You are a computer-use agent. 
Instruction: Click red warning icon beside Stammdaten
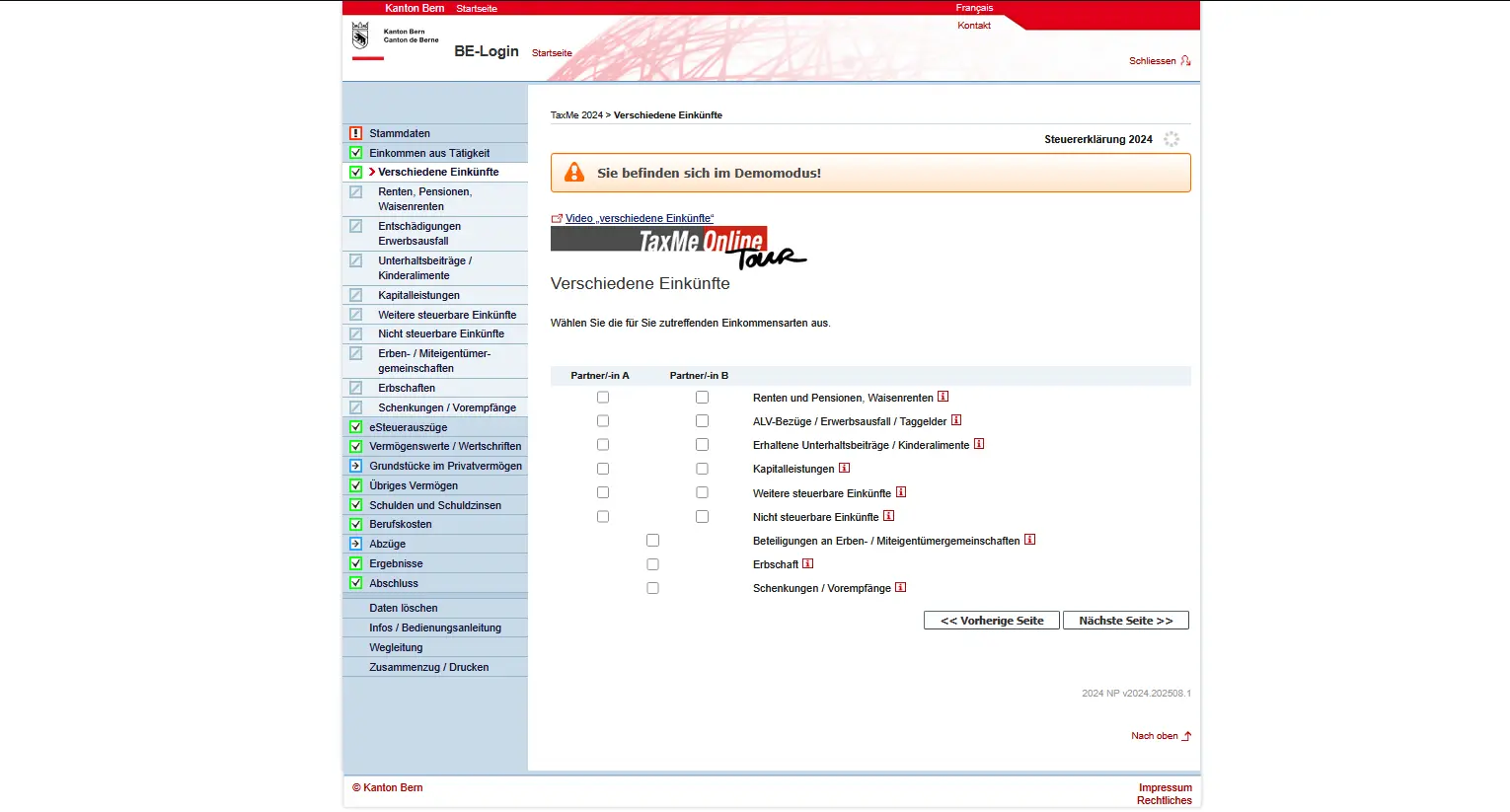[x=355, y=133]
